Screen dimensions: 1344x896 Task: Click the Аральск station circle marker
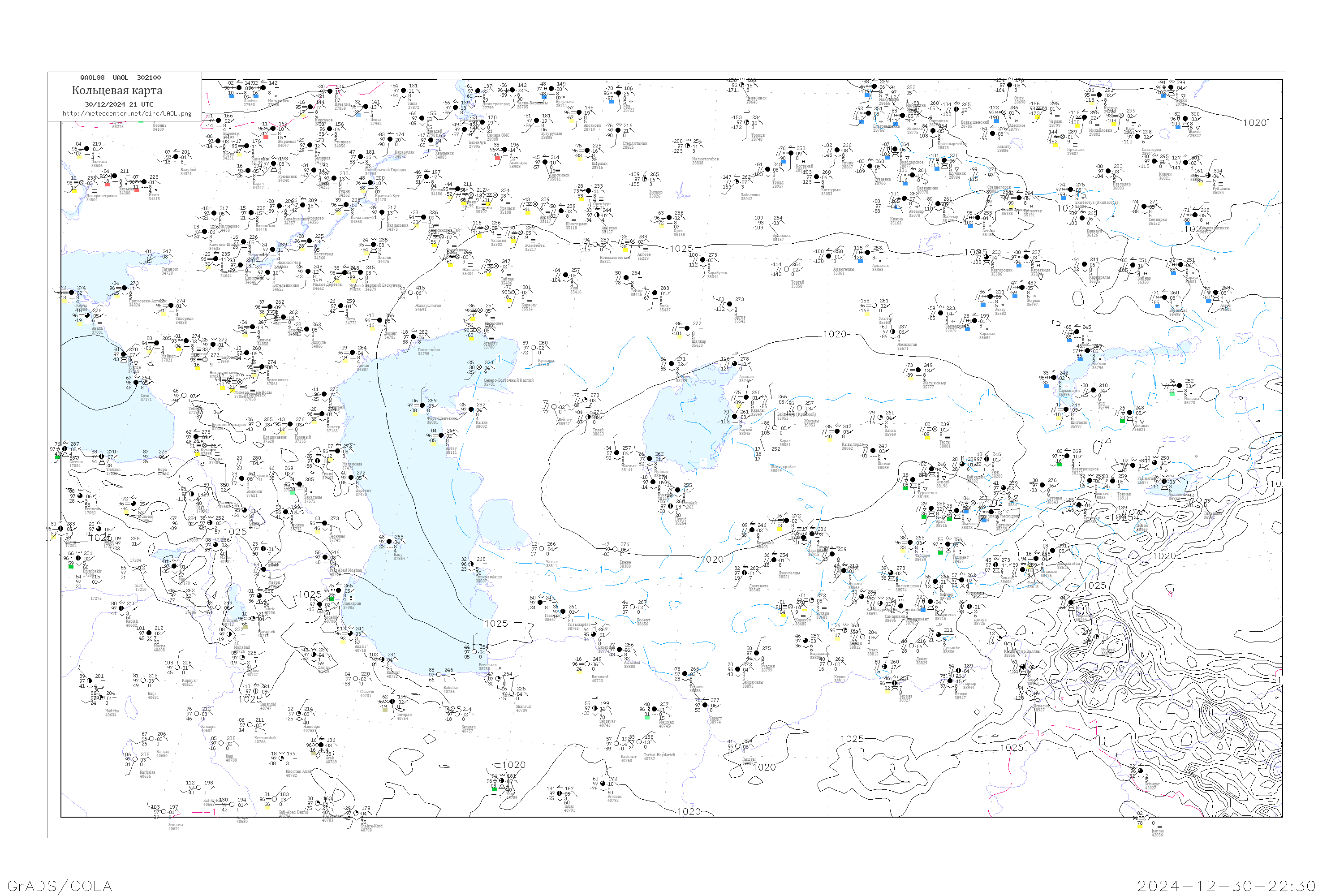734,363
